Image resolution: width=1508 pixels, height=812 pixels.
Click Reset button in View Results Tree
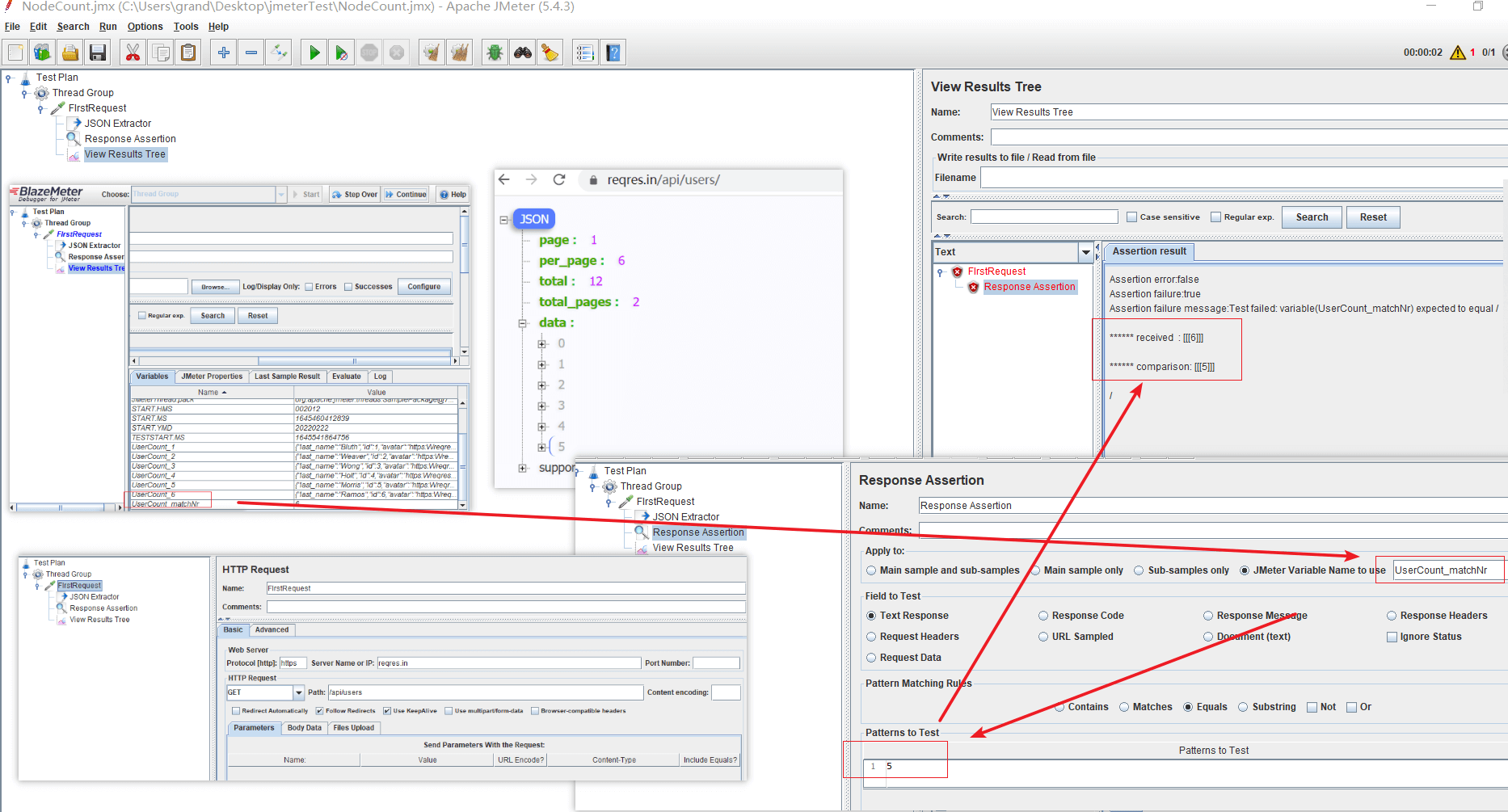(1373, 217)
